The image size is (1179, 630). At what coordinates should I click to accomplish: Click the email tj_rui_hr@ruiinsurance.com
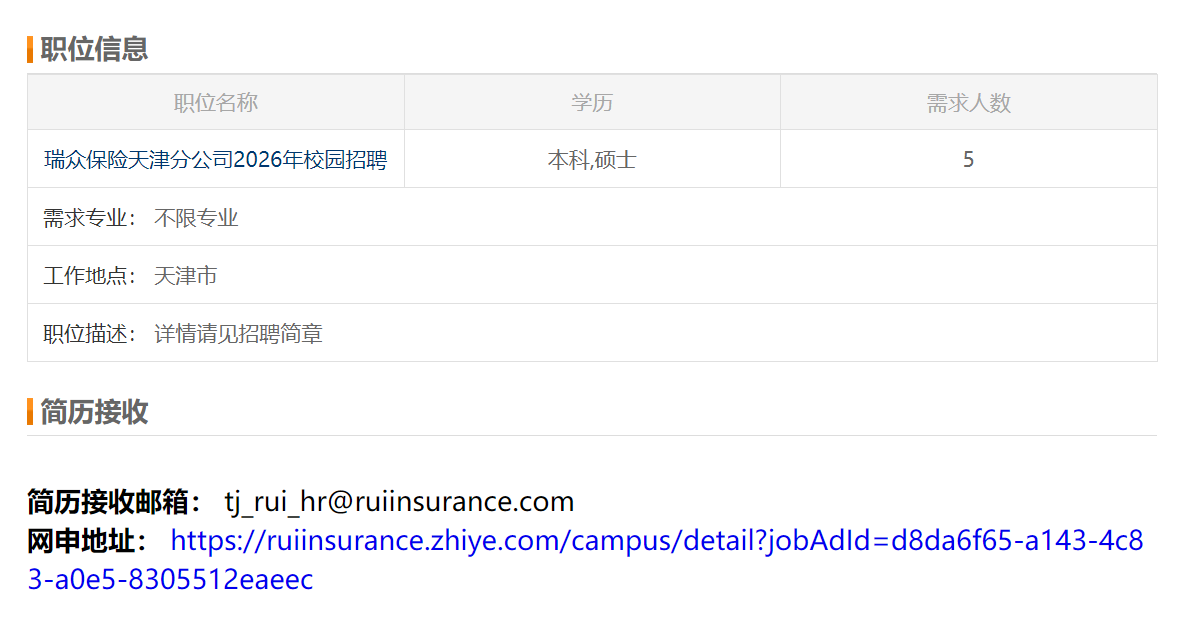tap(399, 501)
